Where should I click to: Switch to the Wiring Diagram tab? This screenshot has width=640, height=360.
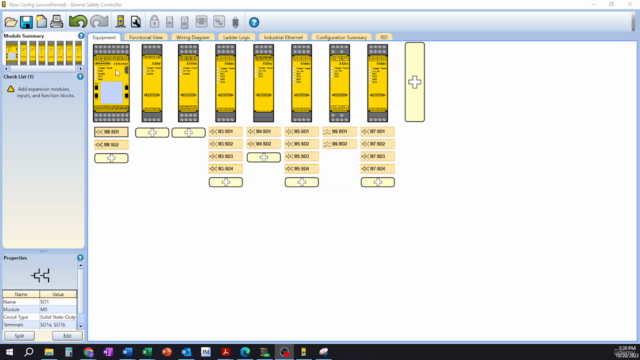(x=193, y=37)
